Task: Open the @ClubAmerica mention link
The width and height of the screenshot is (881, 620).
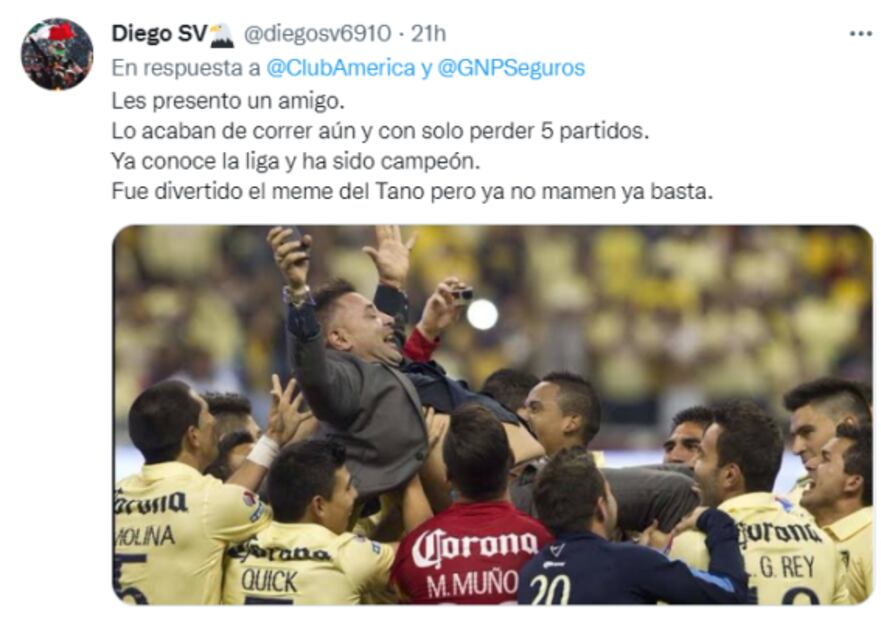Action: click(340, 68)
